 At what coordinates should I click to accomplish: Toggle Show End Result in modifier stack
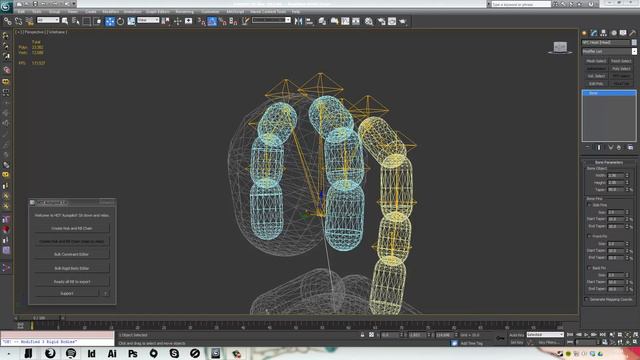(x=599, y=147)
